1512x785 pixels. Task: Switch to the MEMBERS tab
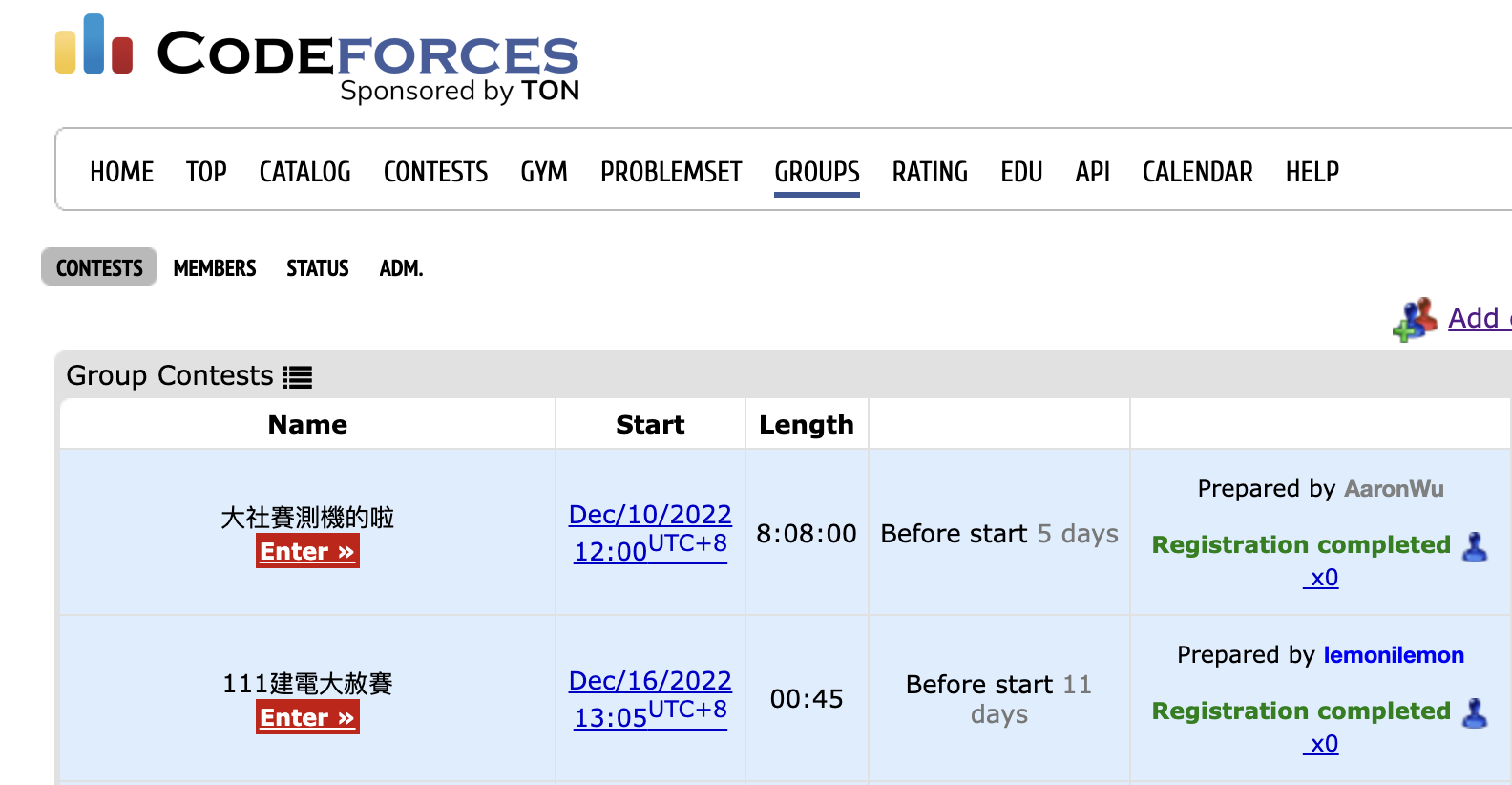click(x=215, y=268)
